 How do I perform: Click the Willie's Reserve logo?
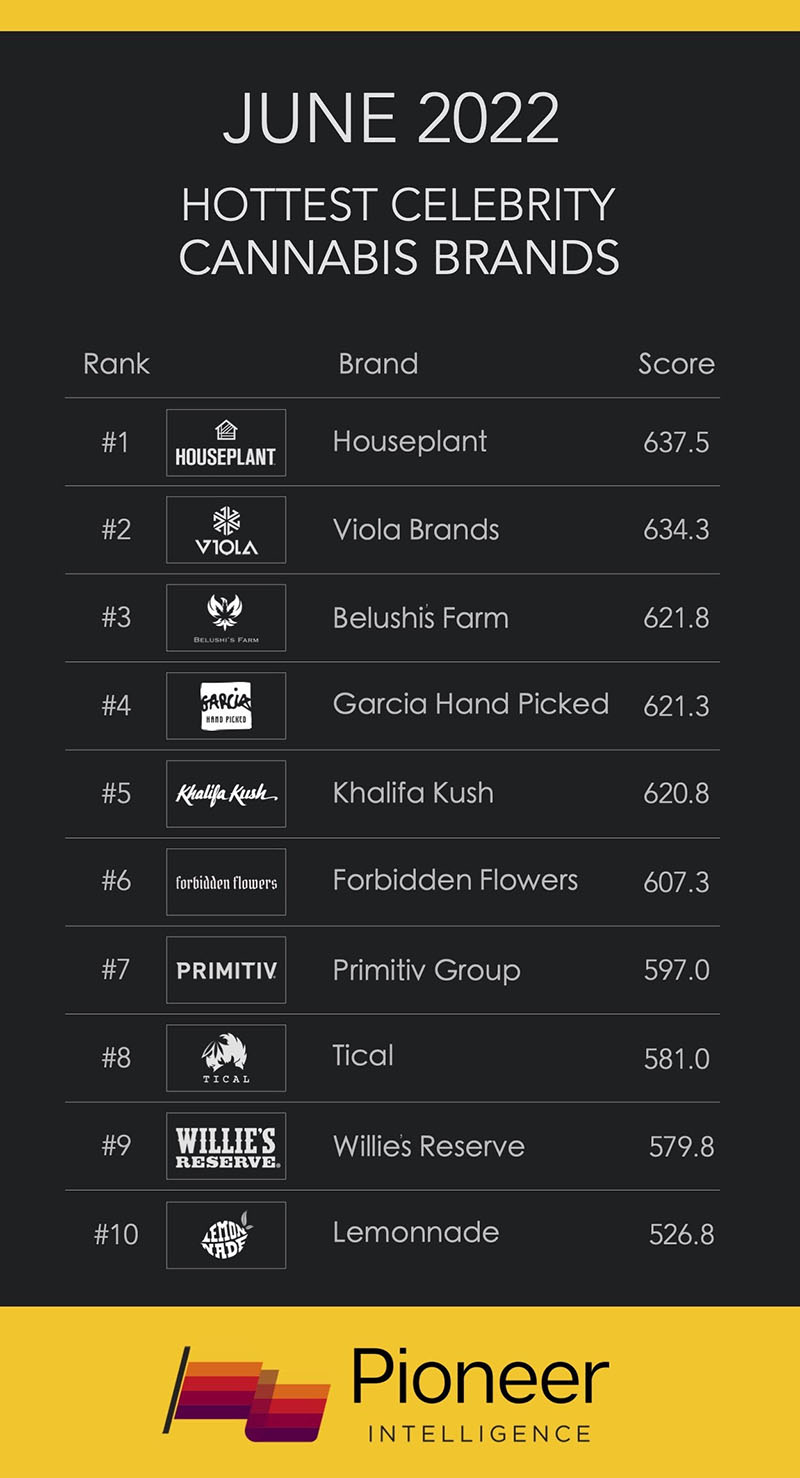[226, 1146]
